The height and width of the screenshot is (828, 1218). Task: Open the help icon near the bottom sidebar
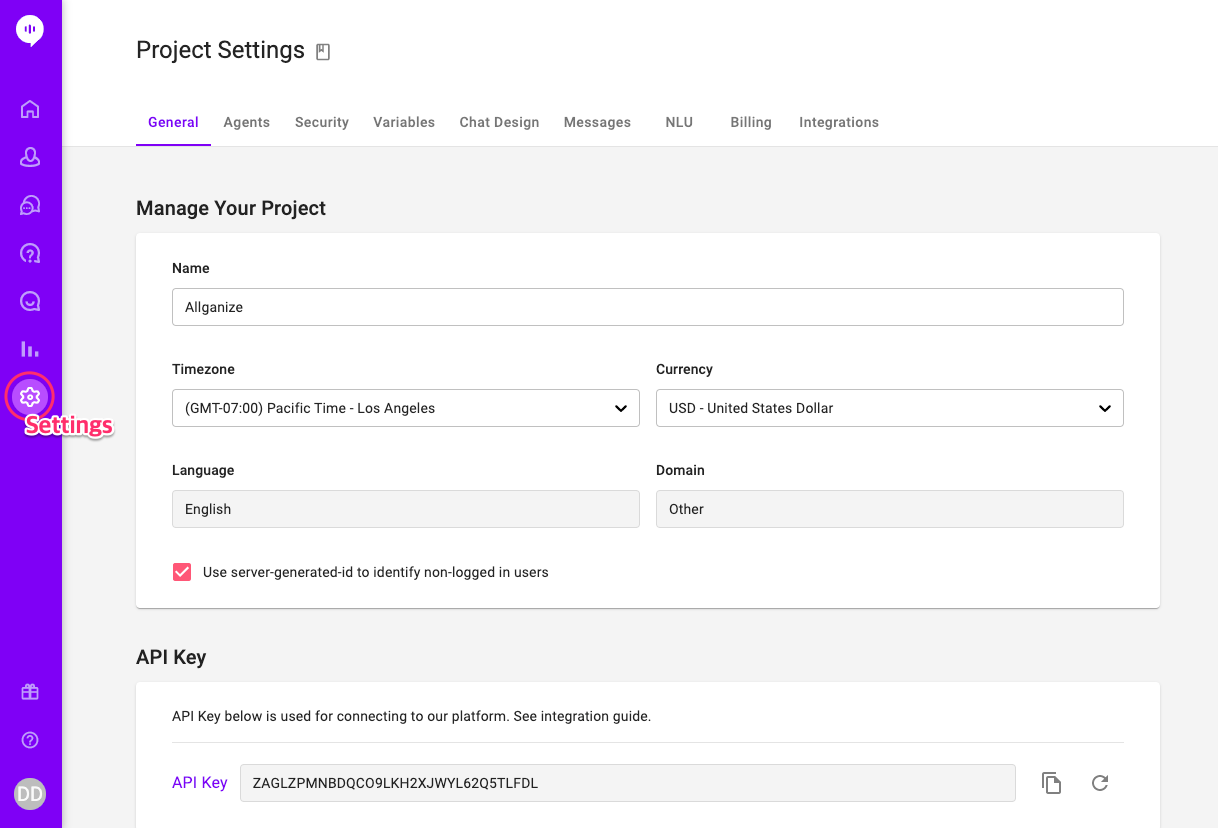[x=30, y=739]
